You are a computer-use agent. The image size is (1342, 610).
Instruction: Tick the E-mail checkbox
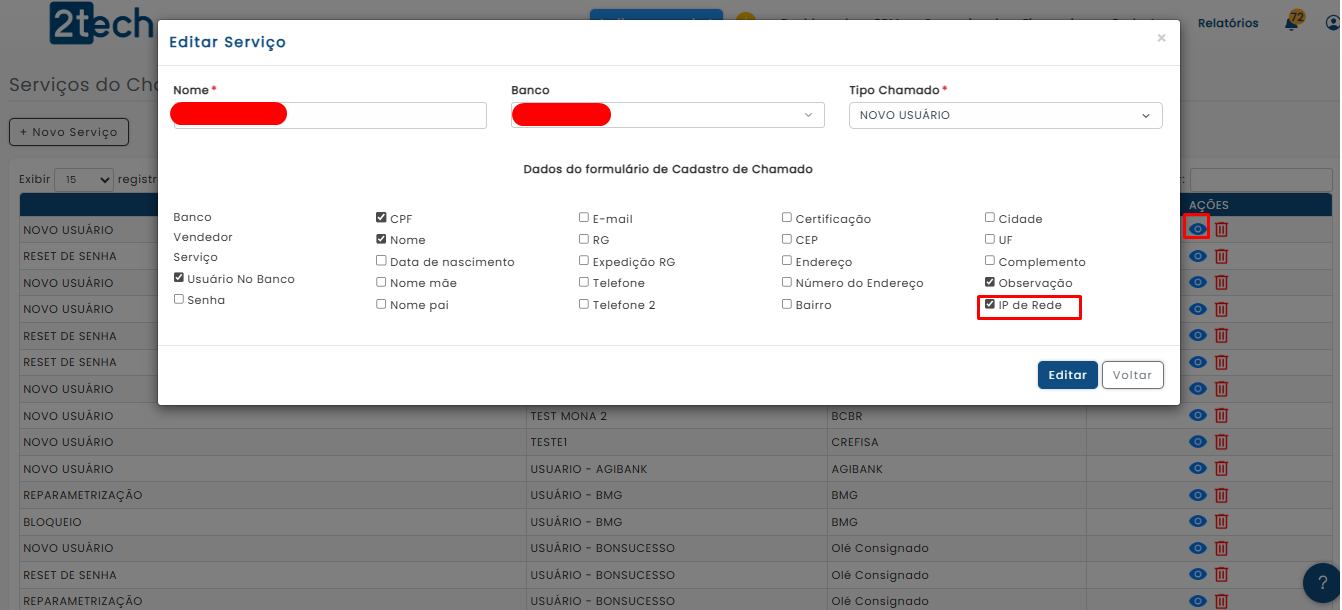point(584,218)
